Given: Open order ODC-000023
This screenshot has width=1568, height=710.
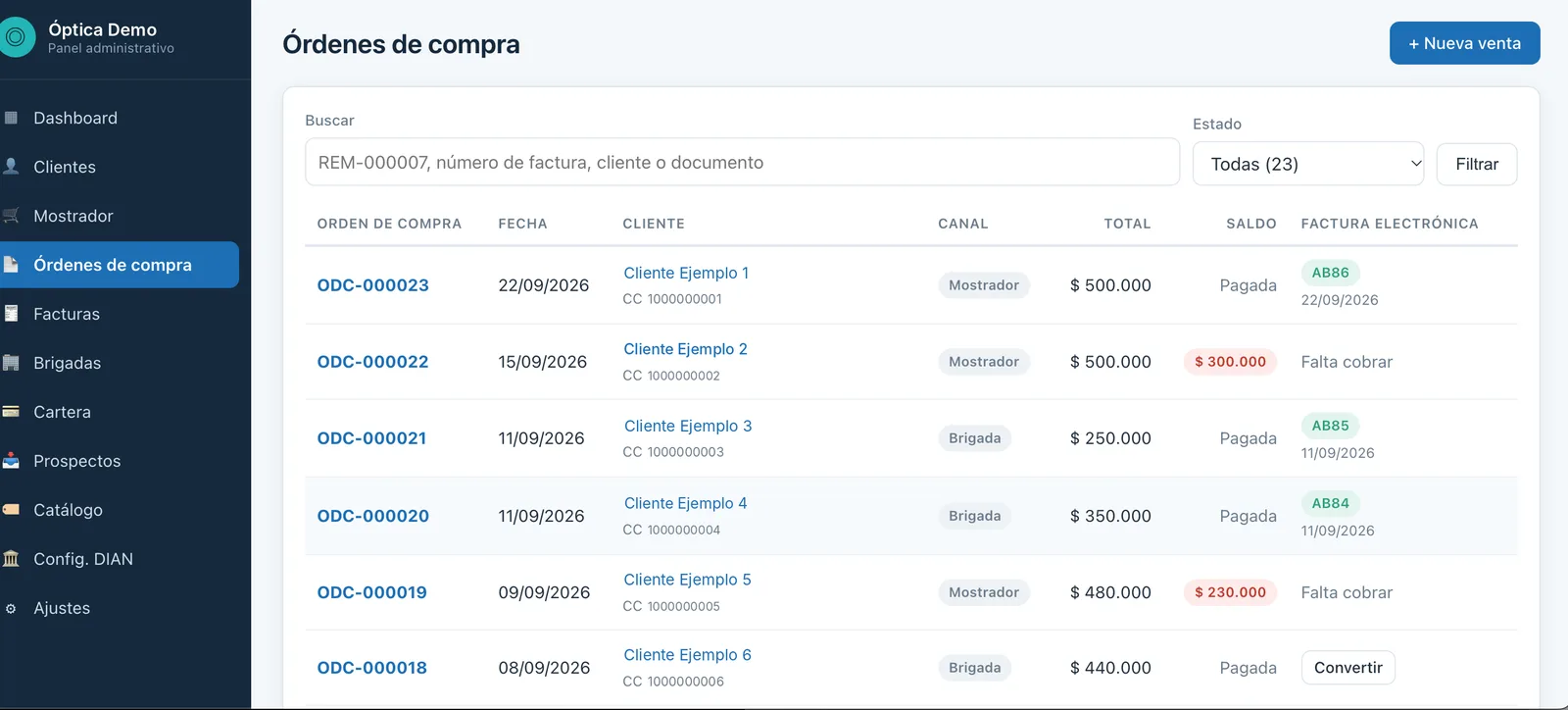Looking at the screenshot, I should [x=373, y=285].
